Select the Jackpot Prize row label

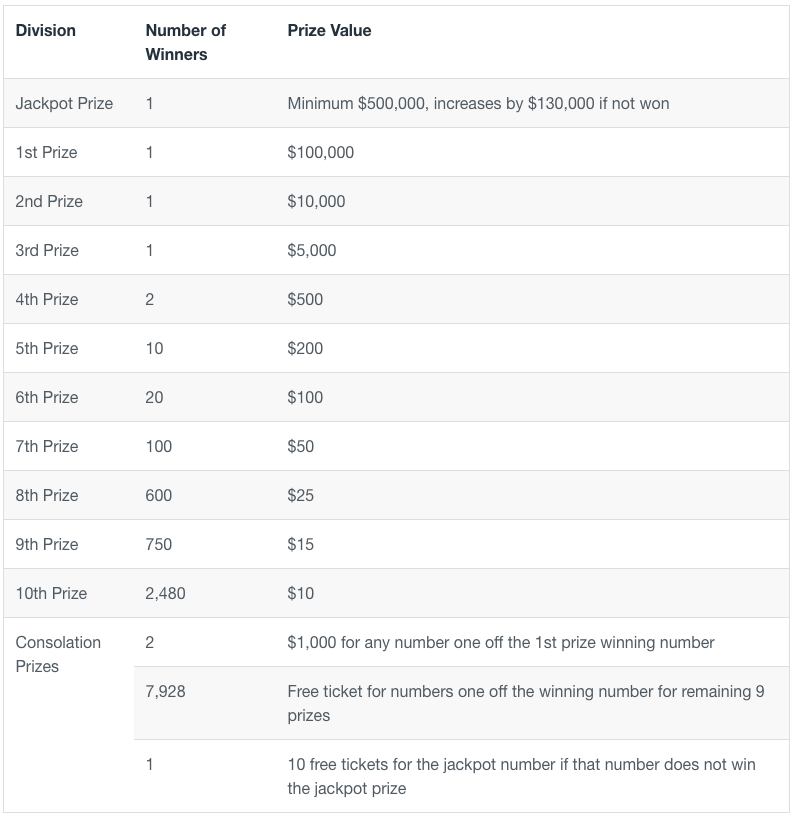pos(64,104)
